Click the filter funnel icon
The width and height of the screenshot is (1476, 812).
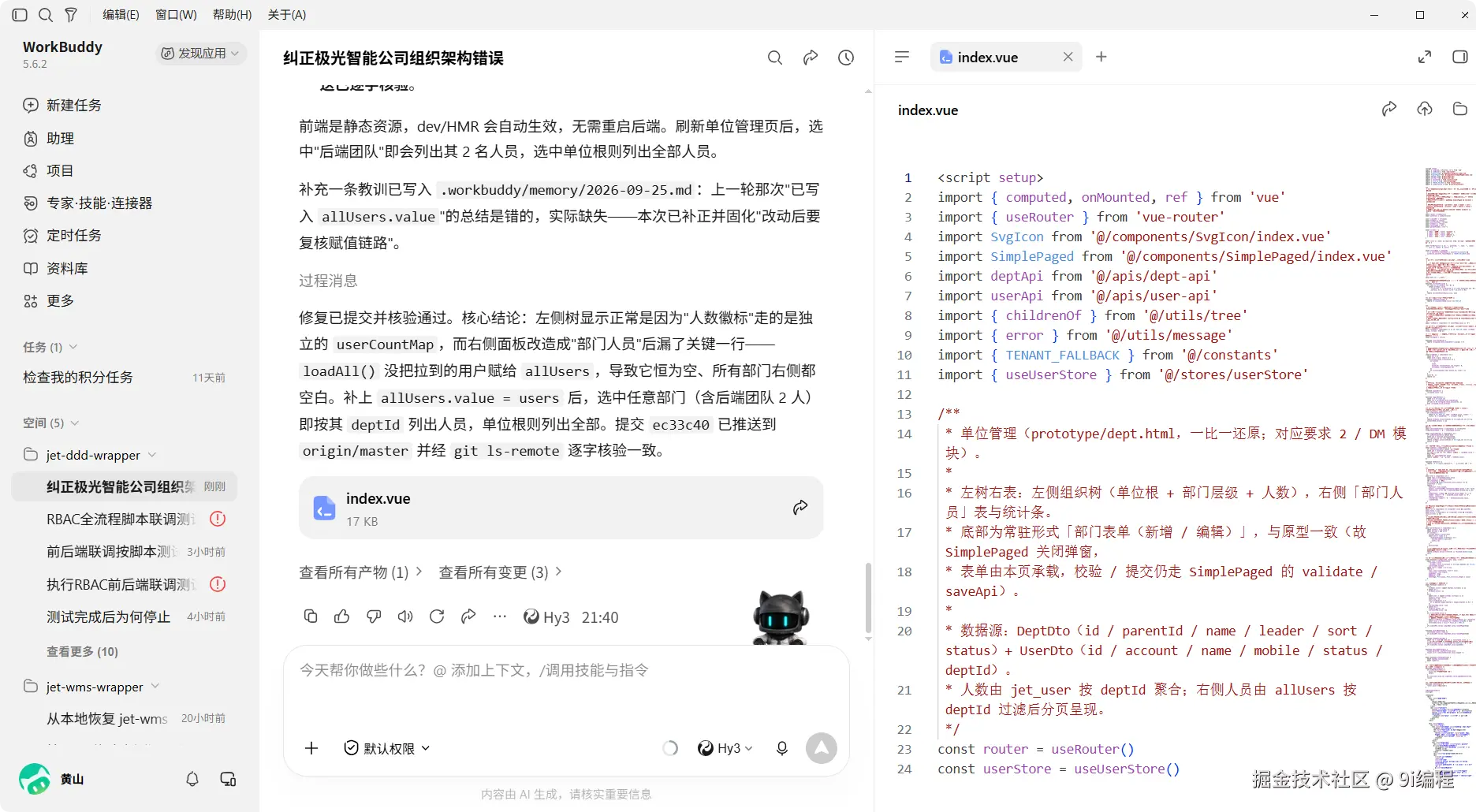tap(71, 15)
